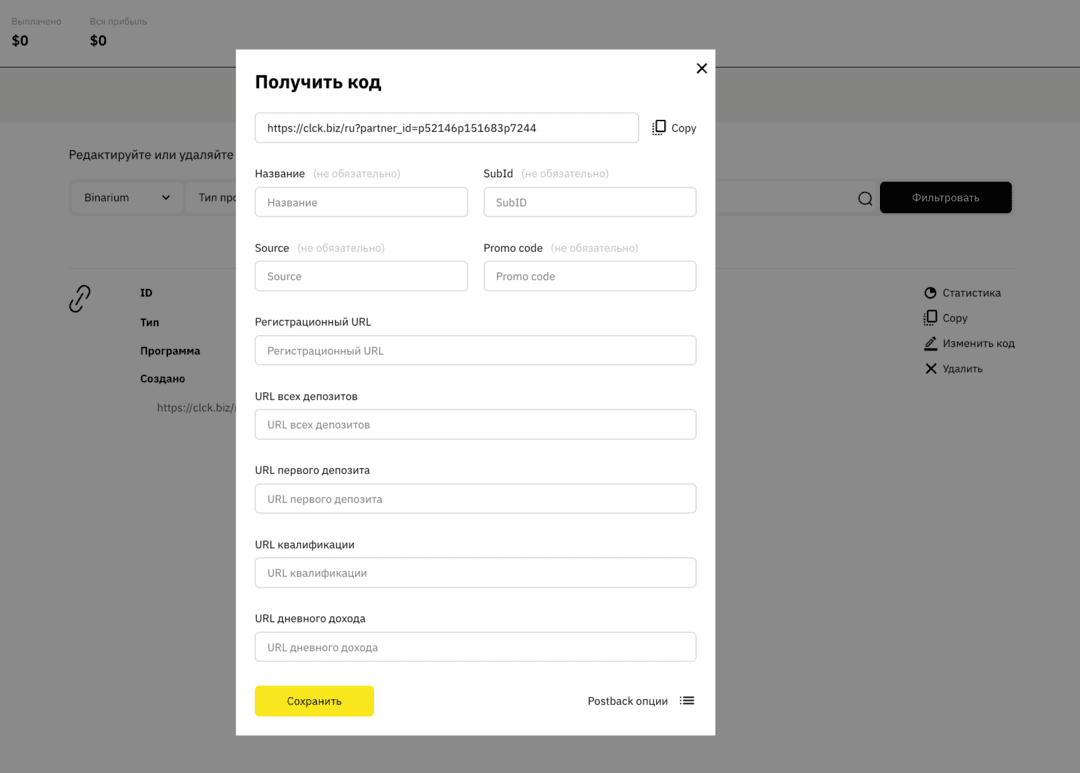Click the URL первого депозита field
1080x773 pixels.
(x=475, y=499)
